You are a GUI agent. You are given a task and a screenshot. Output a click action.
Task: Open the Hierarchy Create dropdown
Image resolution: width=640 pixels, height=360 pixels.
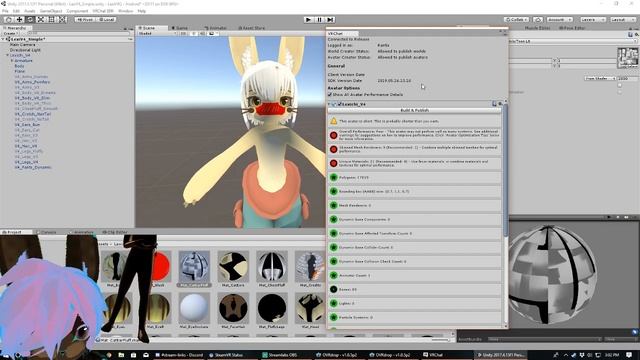coord(10,33)
